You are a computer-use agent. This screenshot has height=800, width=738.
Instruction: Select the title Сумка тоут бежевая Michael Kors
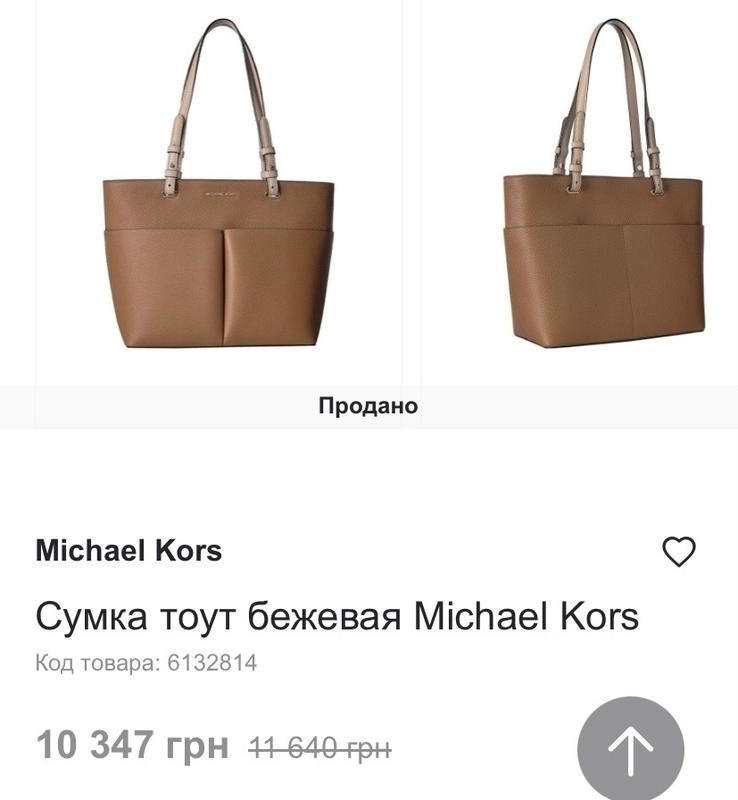pos(337,616)
